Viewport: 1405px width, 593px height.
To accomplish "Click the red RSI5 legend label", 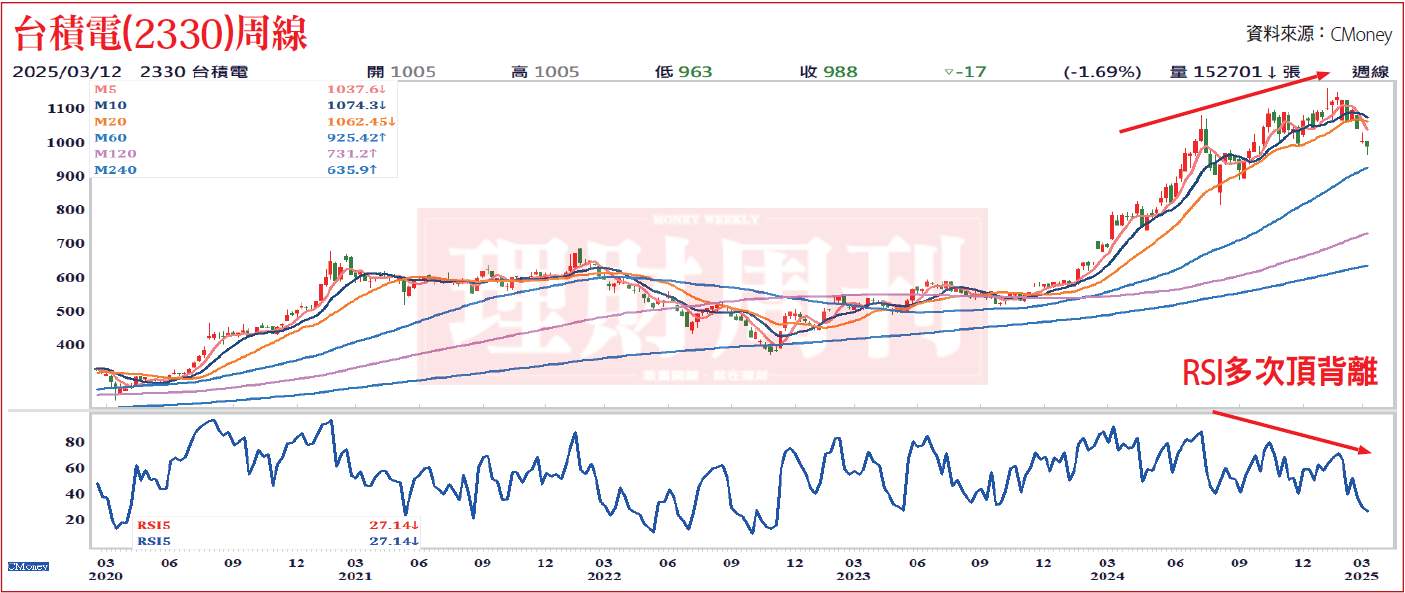I will click(156, 524).
